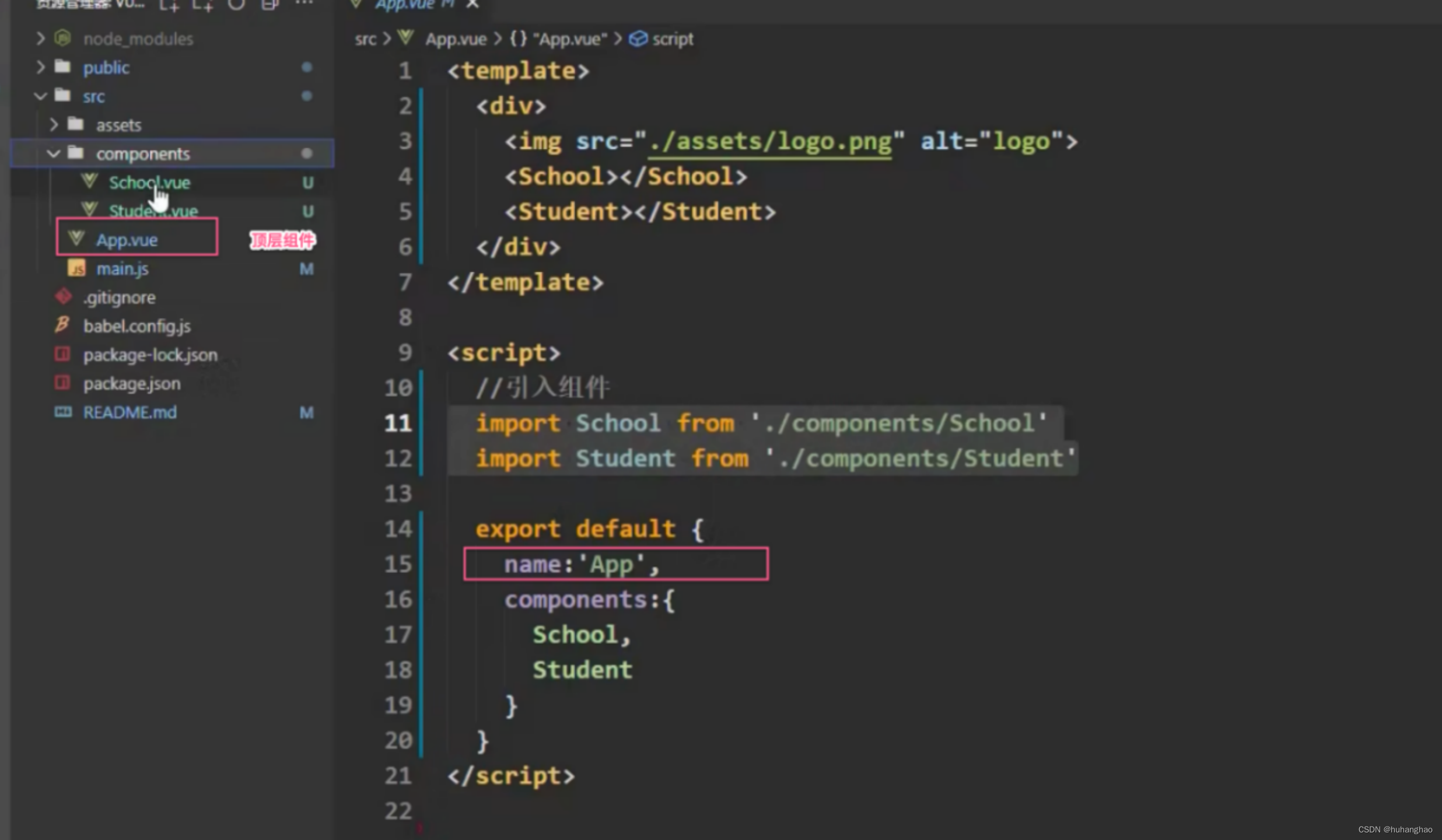Image resolution: width=1442 pixels, height=840 pixels.
Task: Click the cube icon before script breadcrumb
Action: 638,39
